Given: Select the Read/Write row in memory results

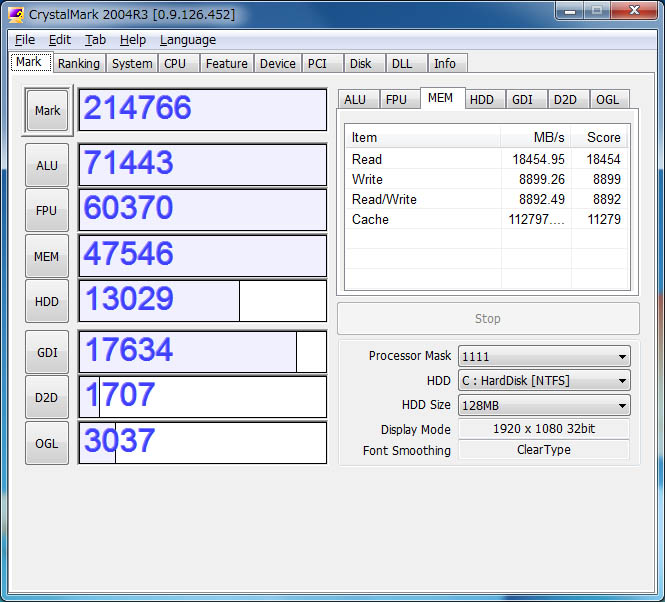Looking at the screenshot, I should click(486, 199).
